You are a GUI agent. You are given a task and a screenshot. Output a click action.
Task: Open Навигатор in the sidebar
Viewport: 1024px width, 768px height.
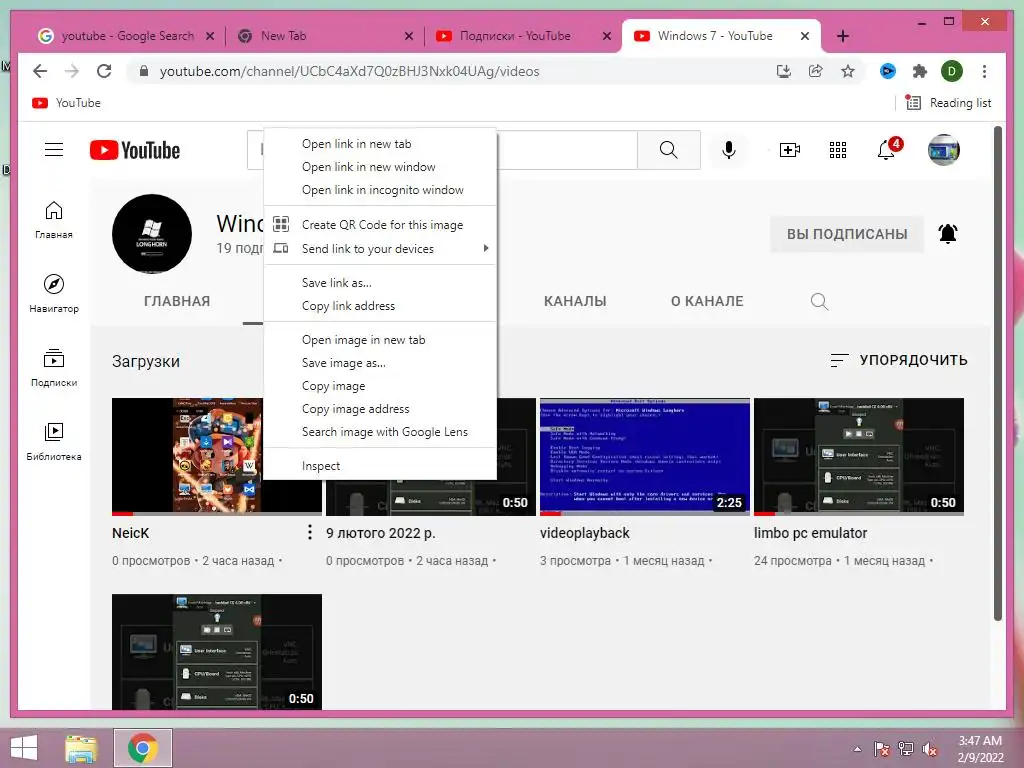(54, 293)
